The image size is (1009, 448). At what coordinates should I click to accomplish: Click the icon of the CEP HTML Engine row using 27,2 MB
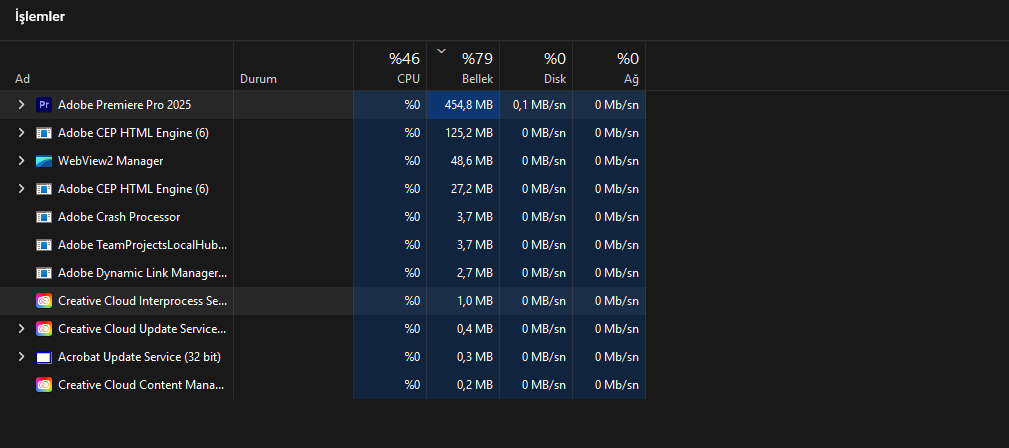44,189
